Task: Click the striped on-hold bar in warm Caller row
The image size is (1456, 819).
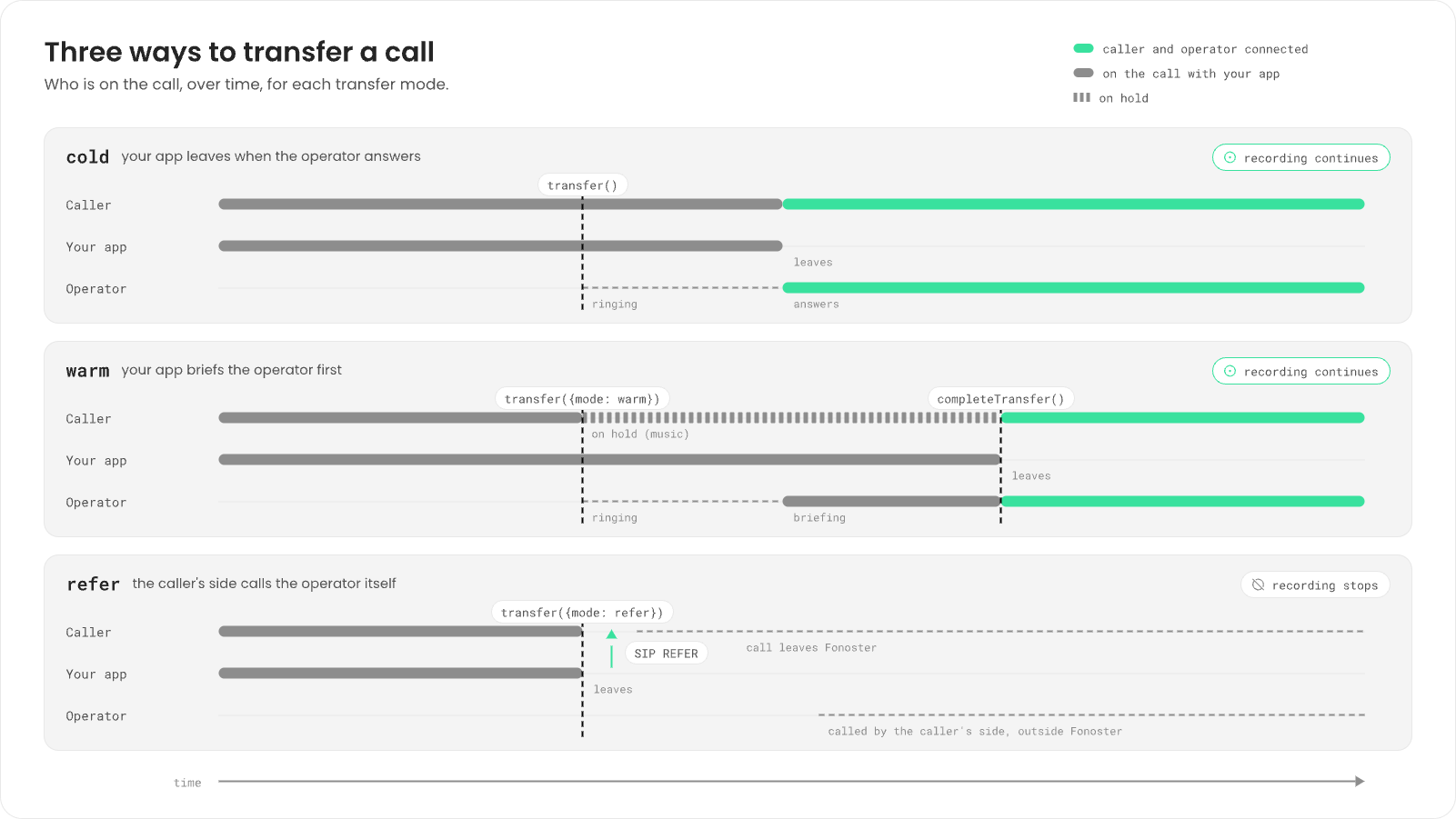Action: (791, 418)
